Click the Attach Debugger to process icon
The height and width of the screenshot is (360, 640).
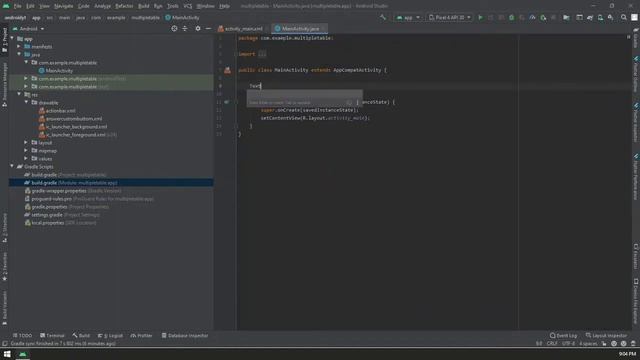pos(543,18)
